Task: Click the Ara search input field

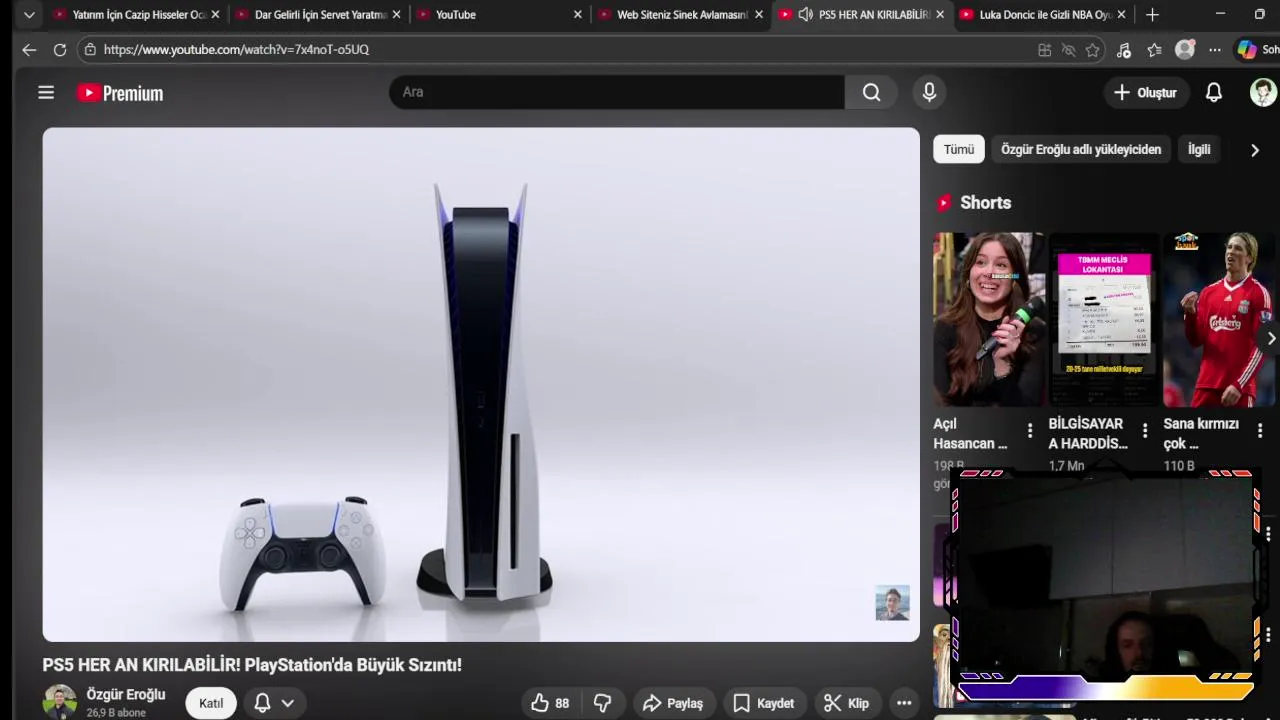Action: (617, 92)
